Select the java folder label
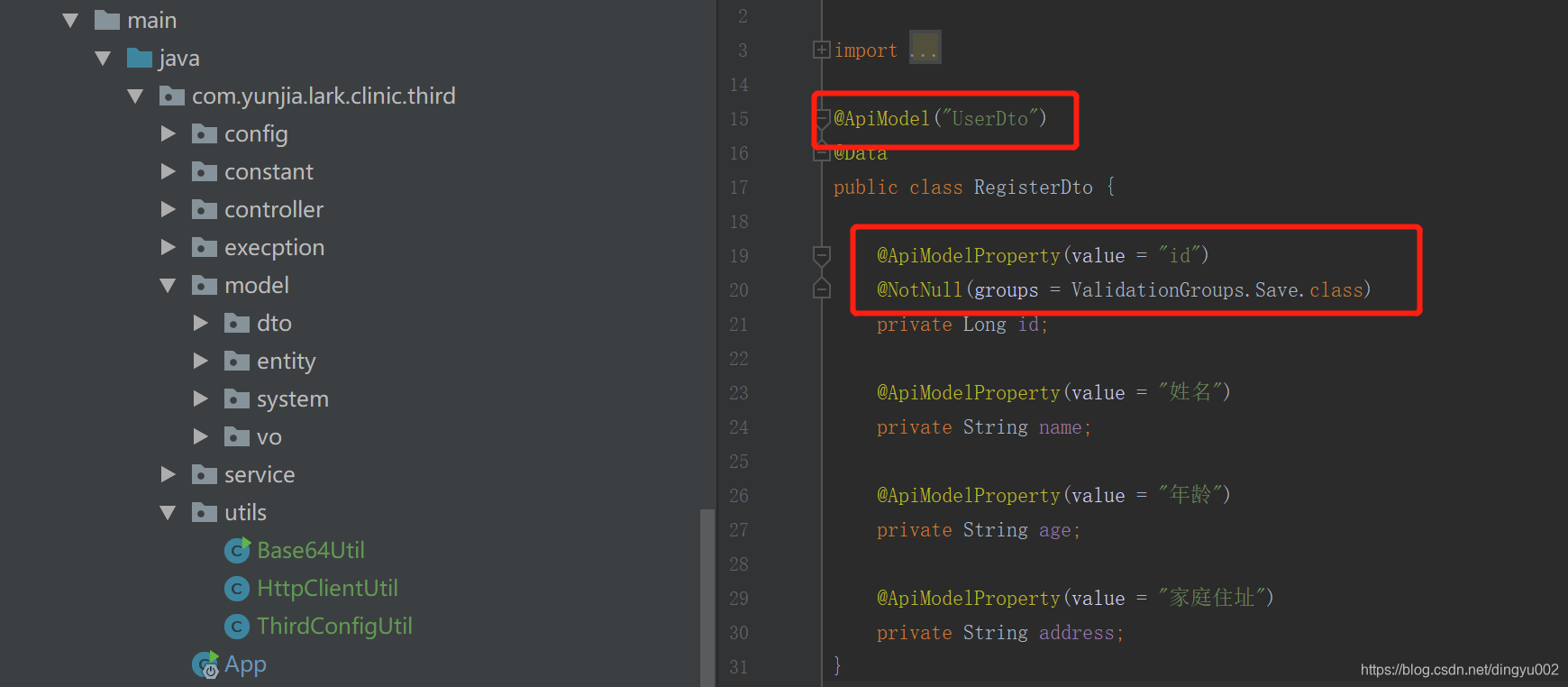The width and height of the screenshot is (1568, 687). tap(179, 59)
